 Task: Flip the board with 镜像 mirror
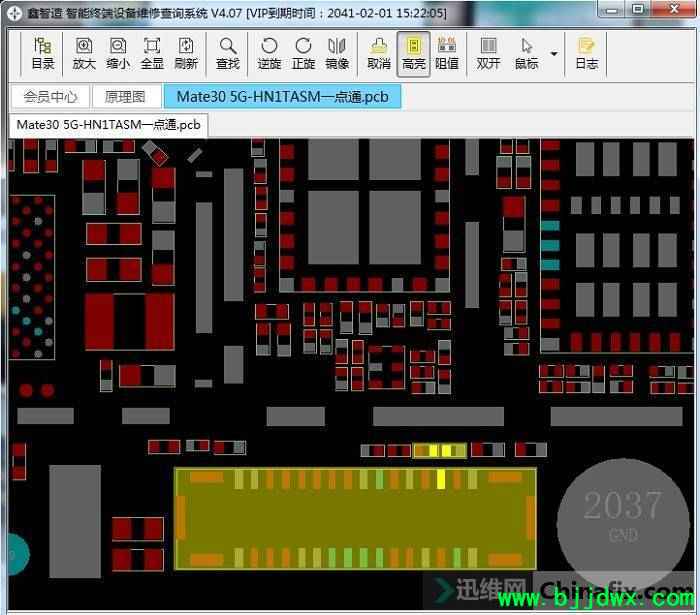click(x=337, y=54)
